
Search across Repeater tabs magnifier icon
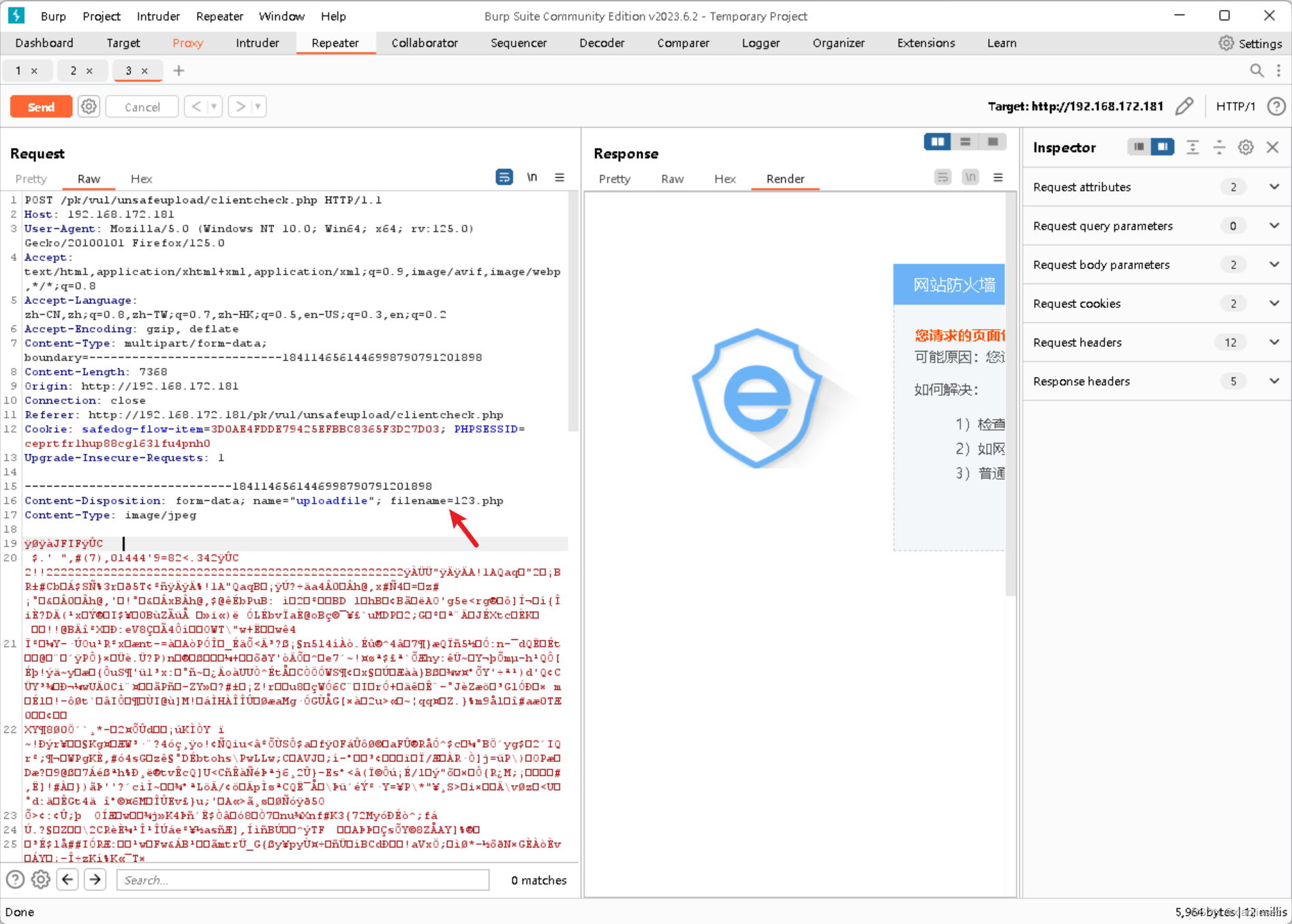tap(1257, 70)
